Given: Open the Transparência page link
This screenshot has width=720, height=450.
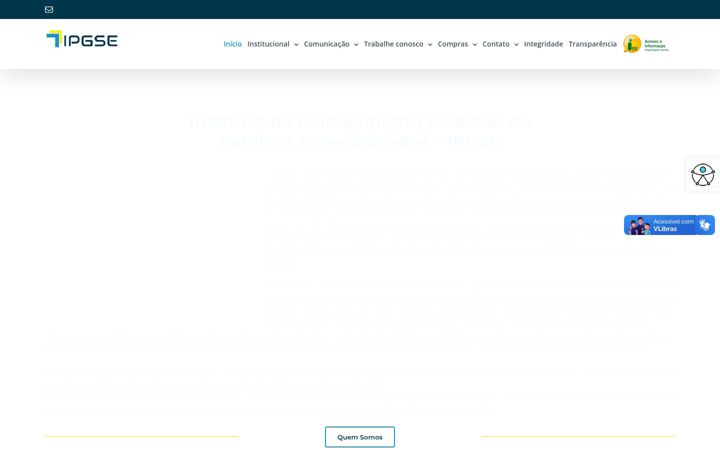Looking at the screenshot, I should (592, 44).
